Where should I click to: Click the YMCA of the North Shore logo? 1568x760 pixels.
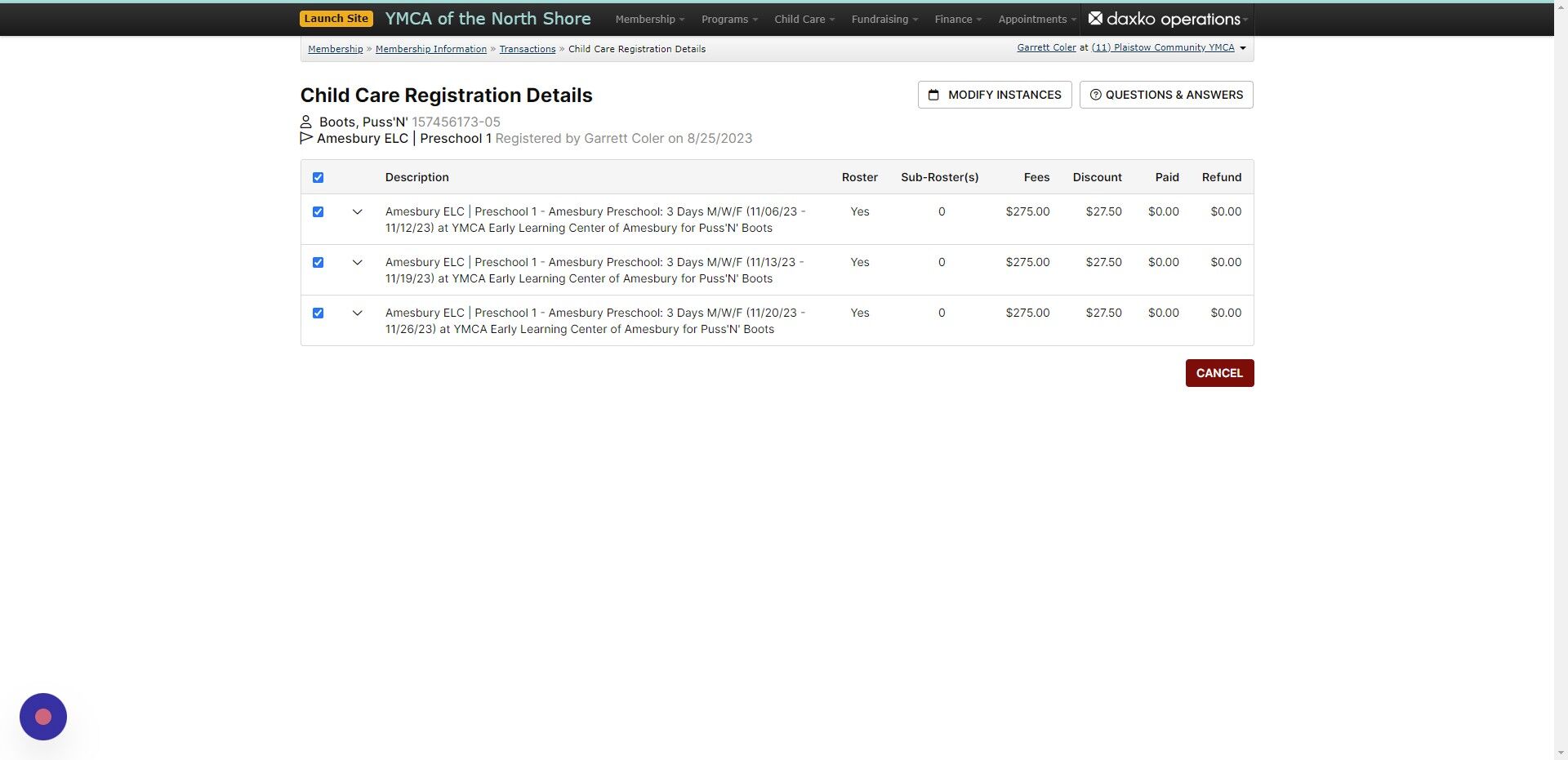[488, 18]
